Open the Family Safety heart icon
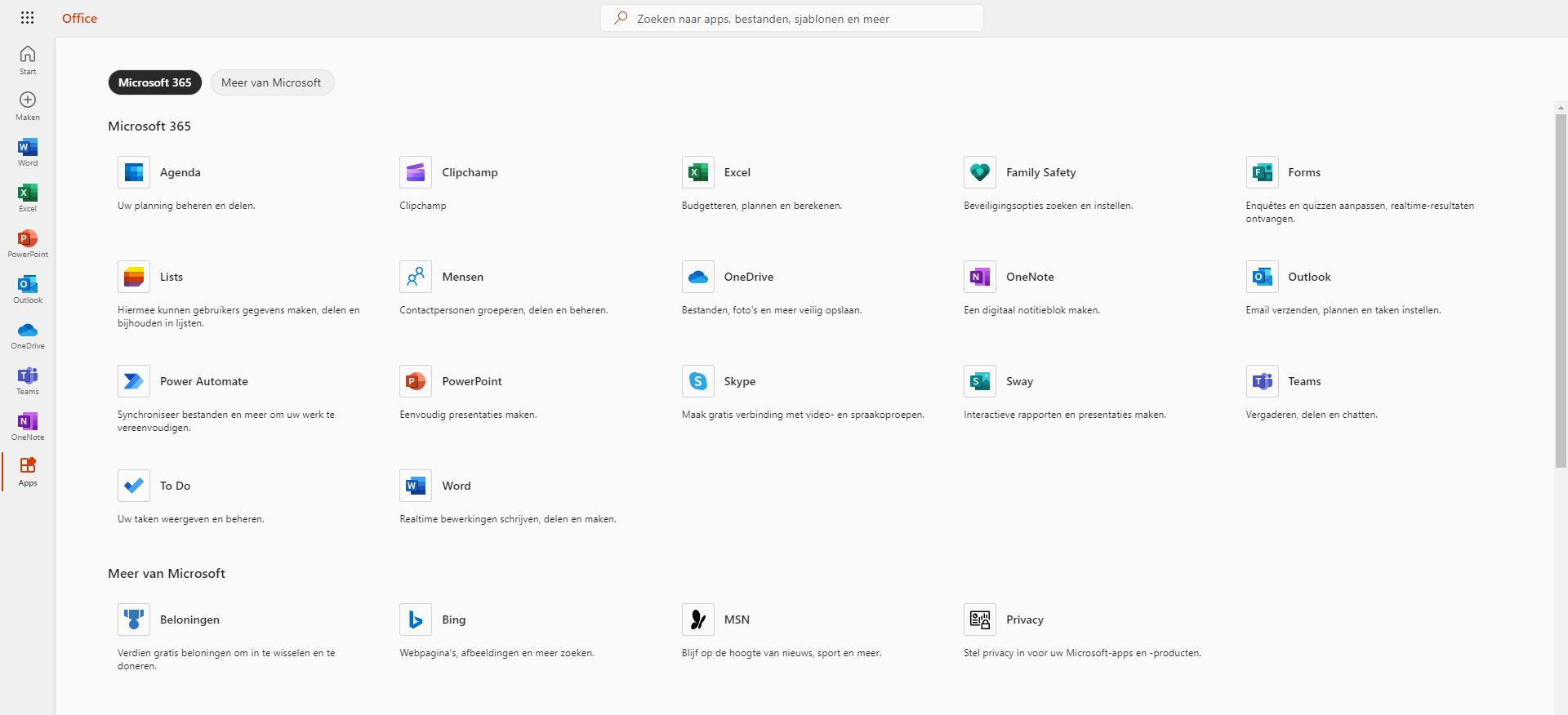This screenshot has height=715, width=1568. pyautogui.click(x=980, y=172)
